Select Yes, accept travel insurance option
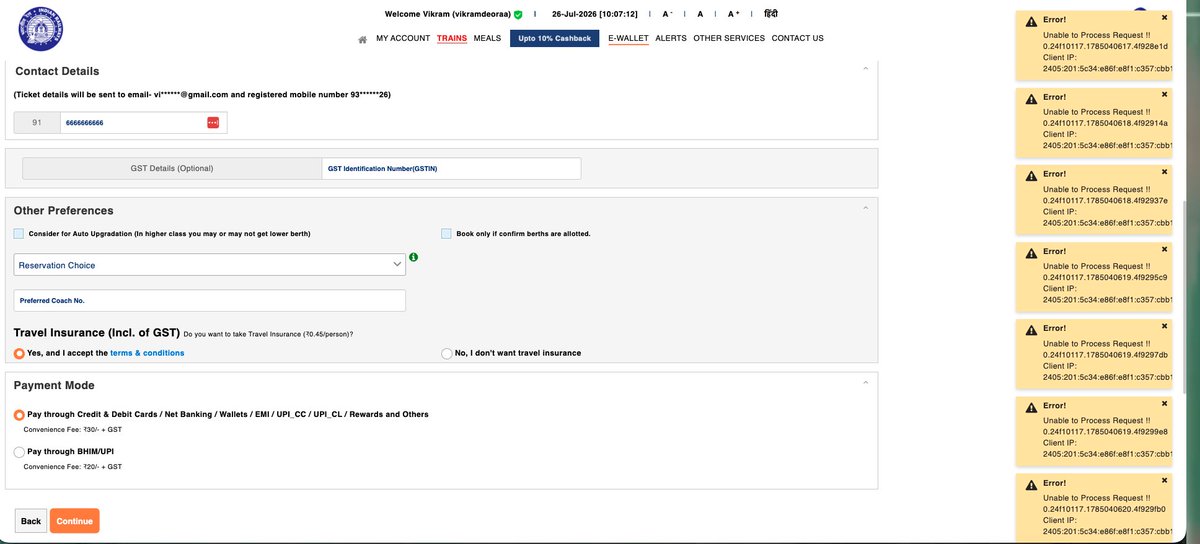 [x=19, y=353]
